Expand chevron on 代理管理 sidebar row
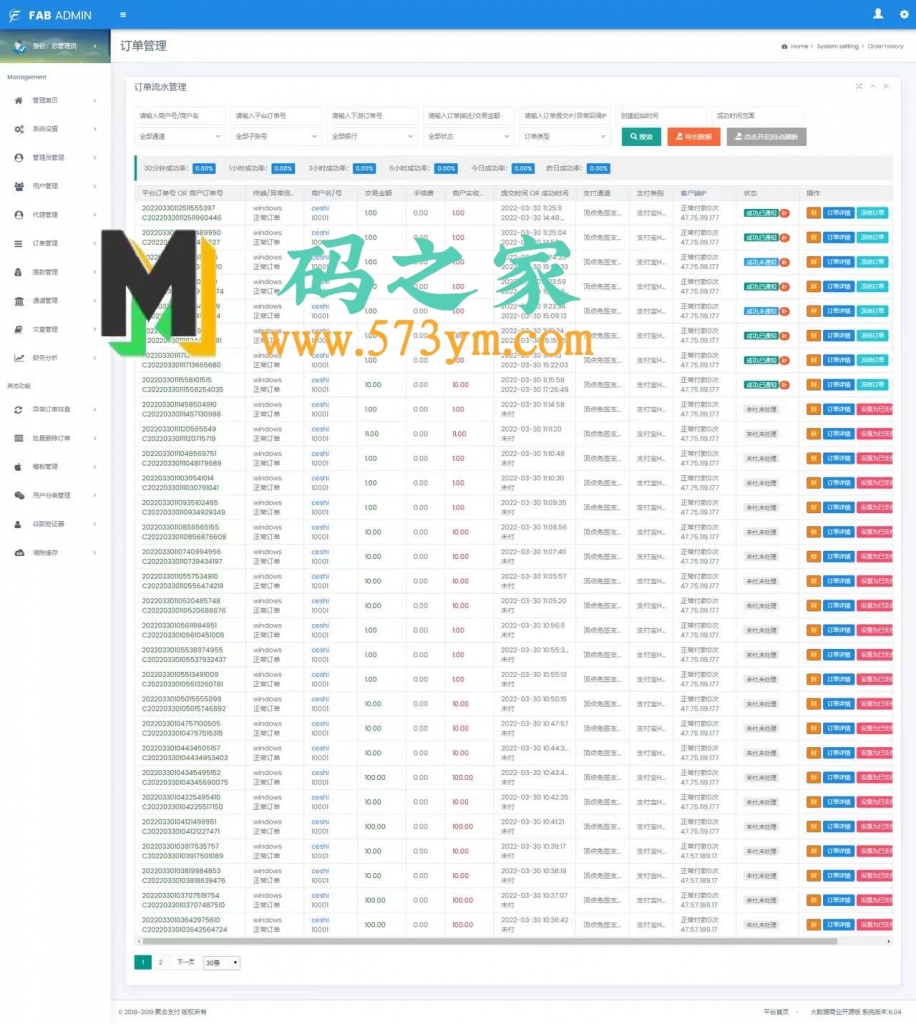 click(95, 215)
